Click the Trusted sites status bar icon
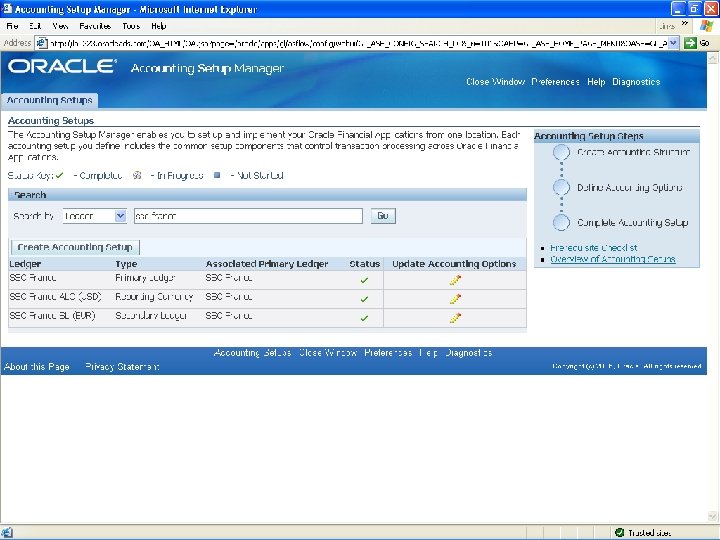This screenshot has height=540, width=720. tap(619, 532)
